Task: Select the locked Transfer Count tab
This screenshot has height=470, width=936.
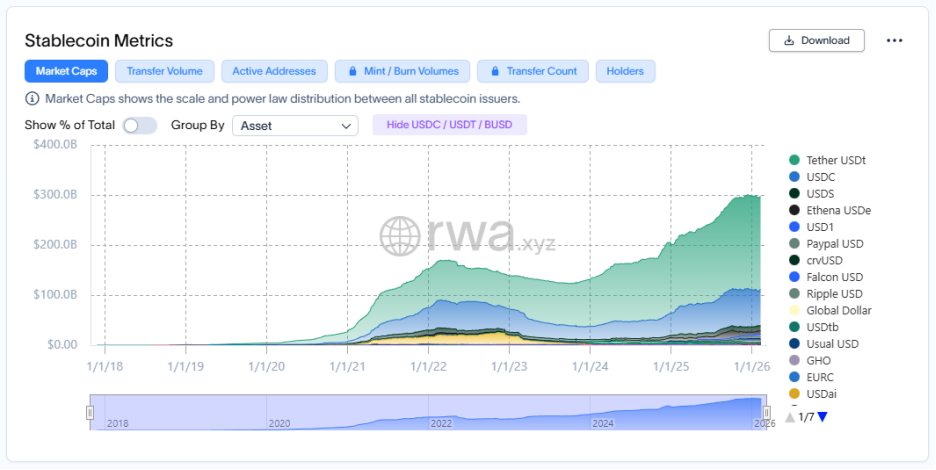Action: pos(532,71)
